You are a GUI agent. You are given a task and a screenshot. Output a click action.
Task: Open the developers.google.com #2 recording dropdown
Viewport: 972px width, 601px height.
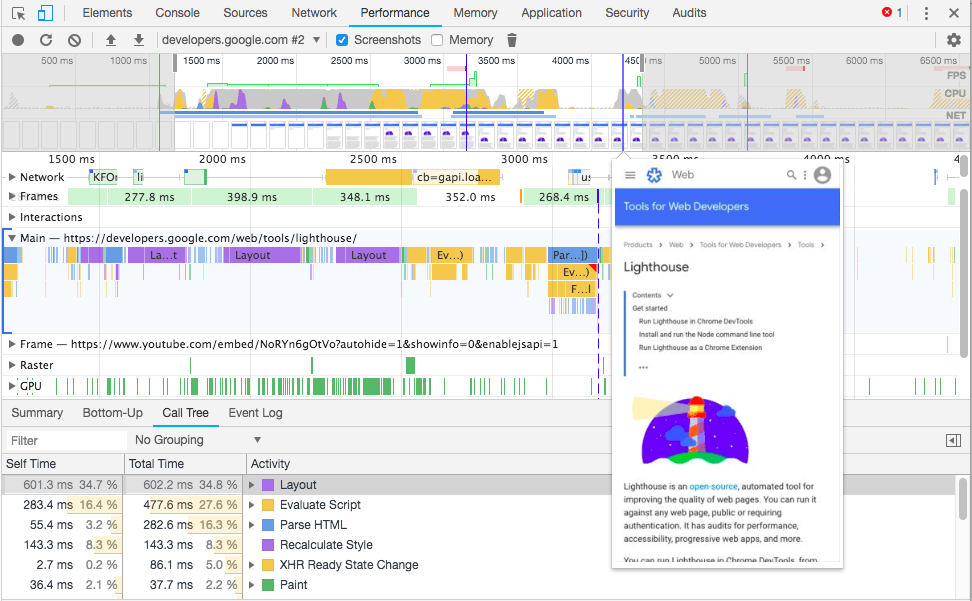pyautogui.click(x=241, y=40)
